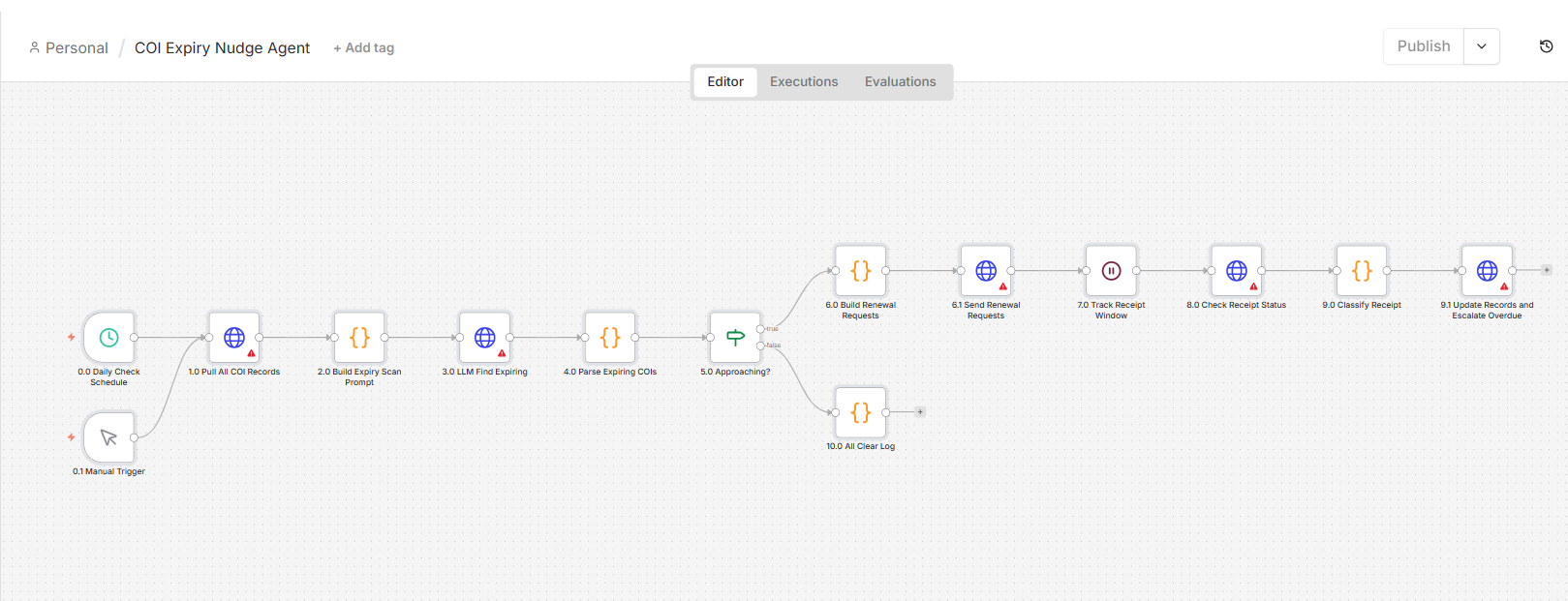This screenshot has height=601, width=1568.
Task: Click the Publish button
Action: (x=1424, y=46)
